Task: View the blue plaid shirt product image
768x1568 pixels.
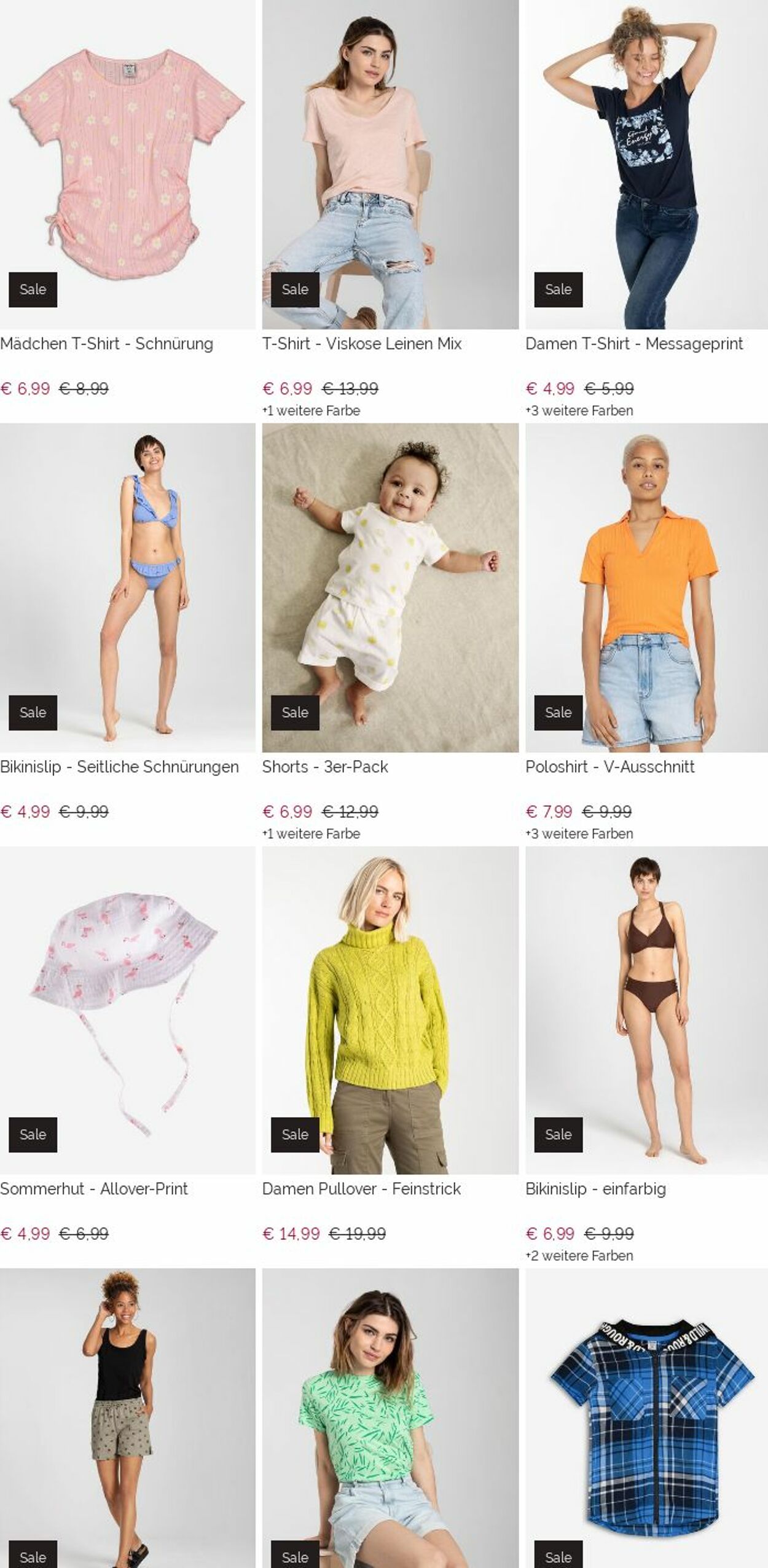Action: pos(646,1418)
